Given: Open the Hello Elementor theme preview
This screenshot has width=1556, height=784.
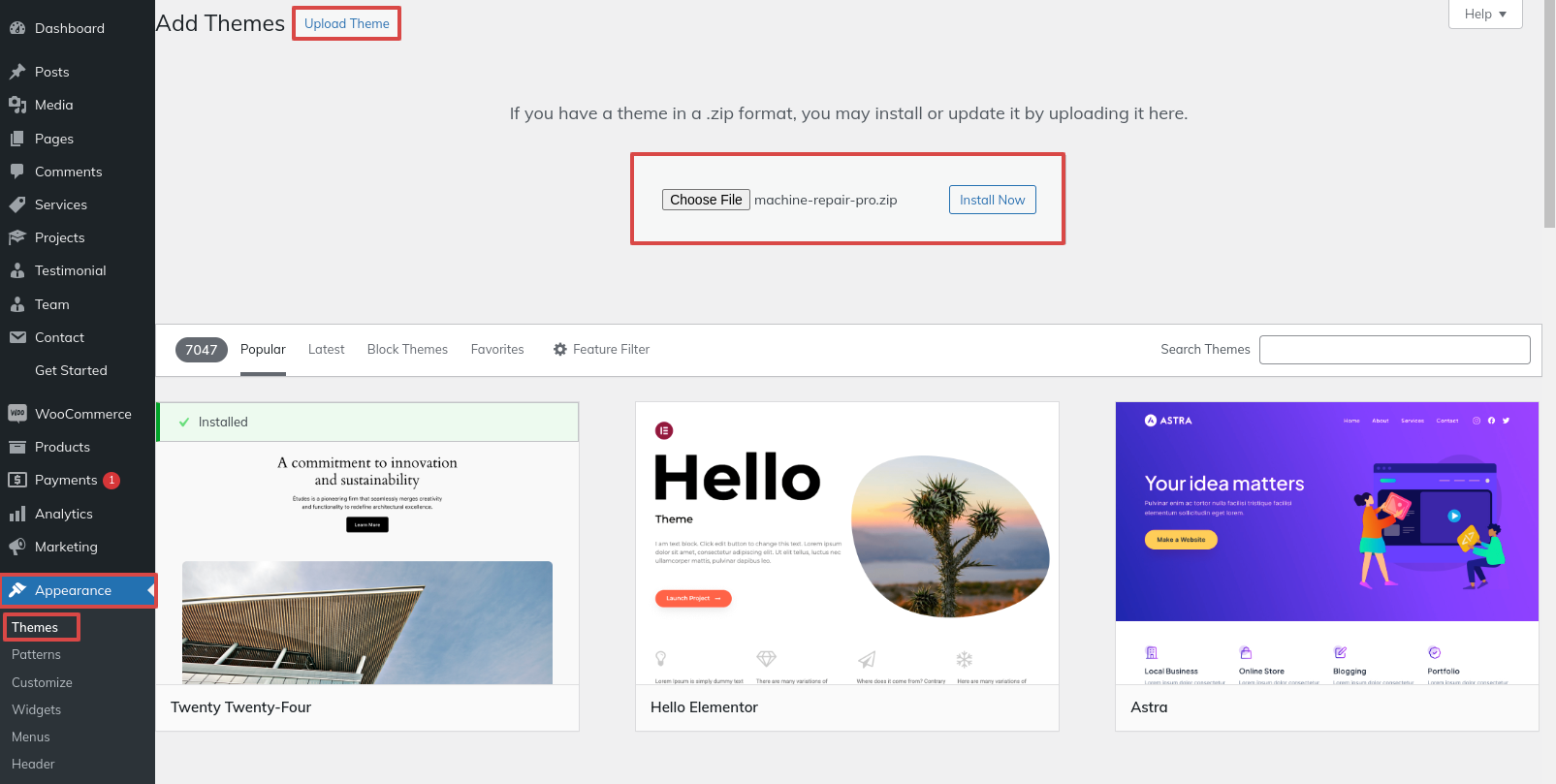Looking at the screenshot, I should (847, 544).
